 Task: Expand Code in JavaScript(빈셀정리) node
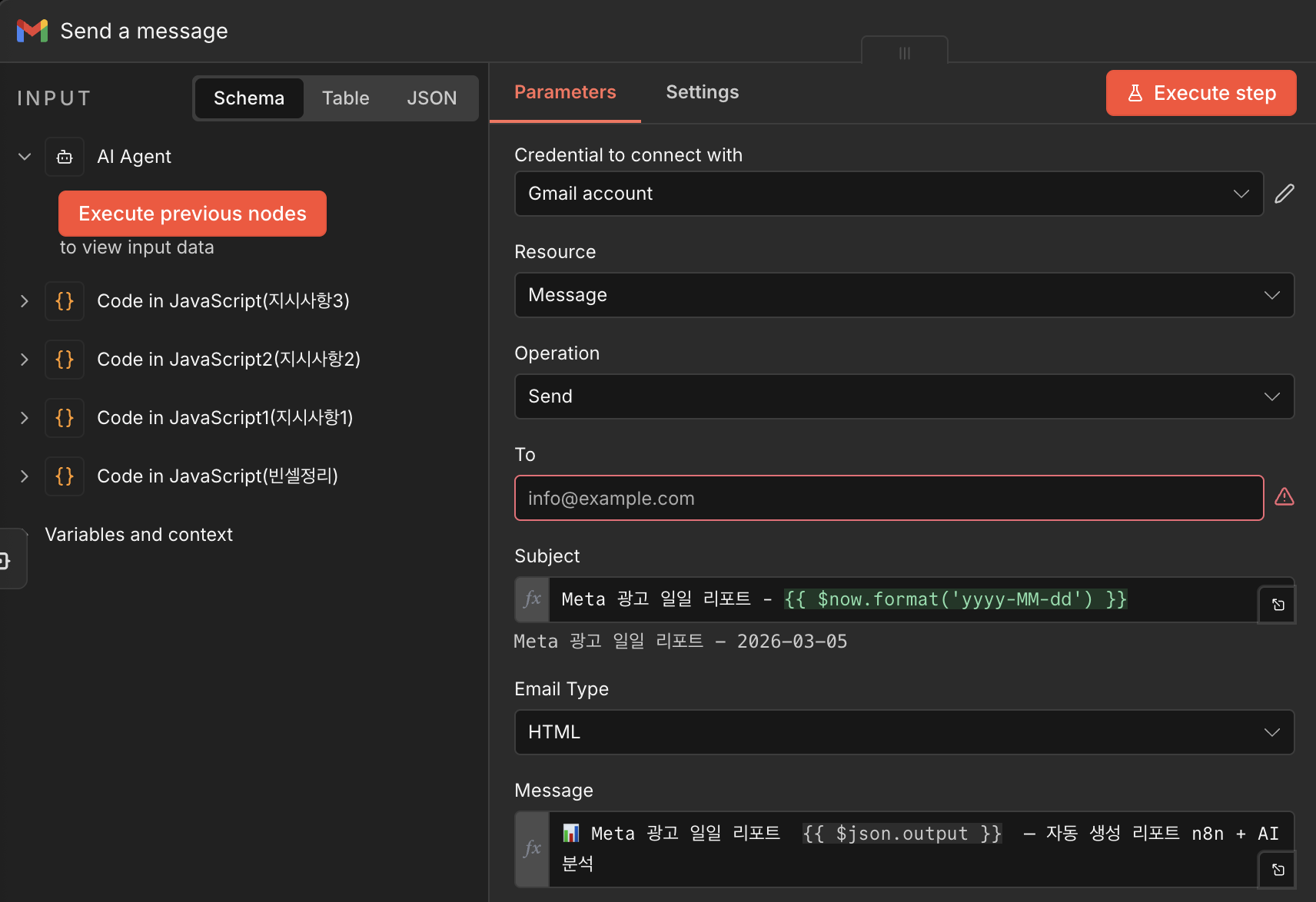[x=25, y=476]
